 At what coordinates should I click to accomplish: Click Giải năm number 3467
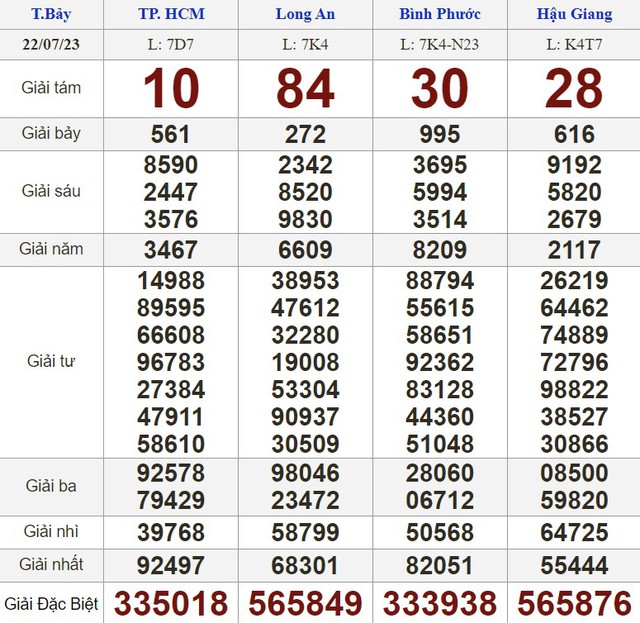[x=171, y=250]
